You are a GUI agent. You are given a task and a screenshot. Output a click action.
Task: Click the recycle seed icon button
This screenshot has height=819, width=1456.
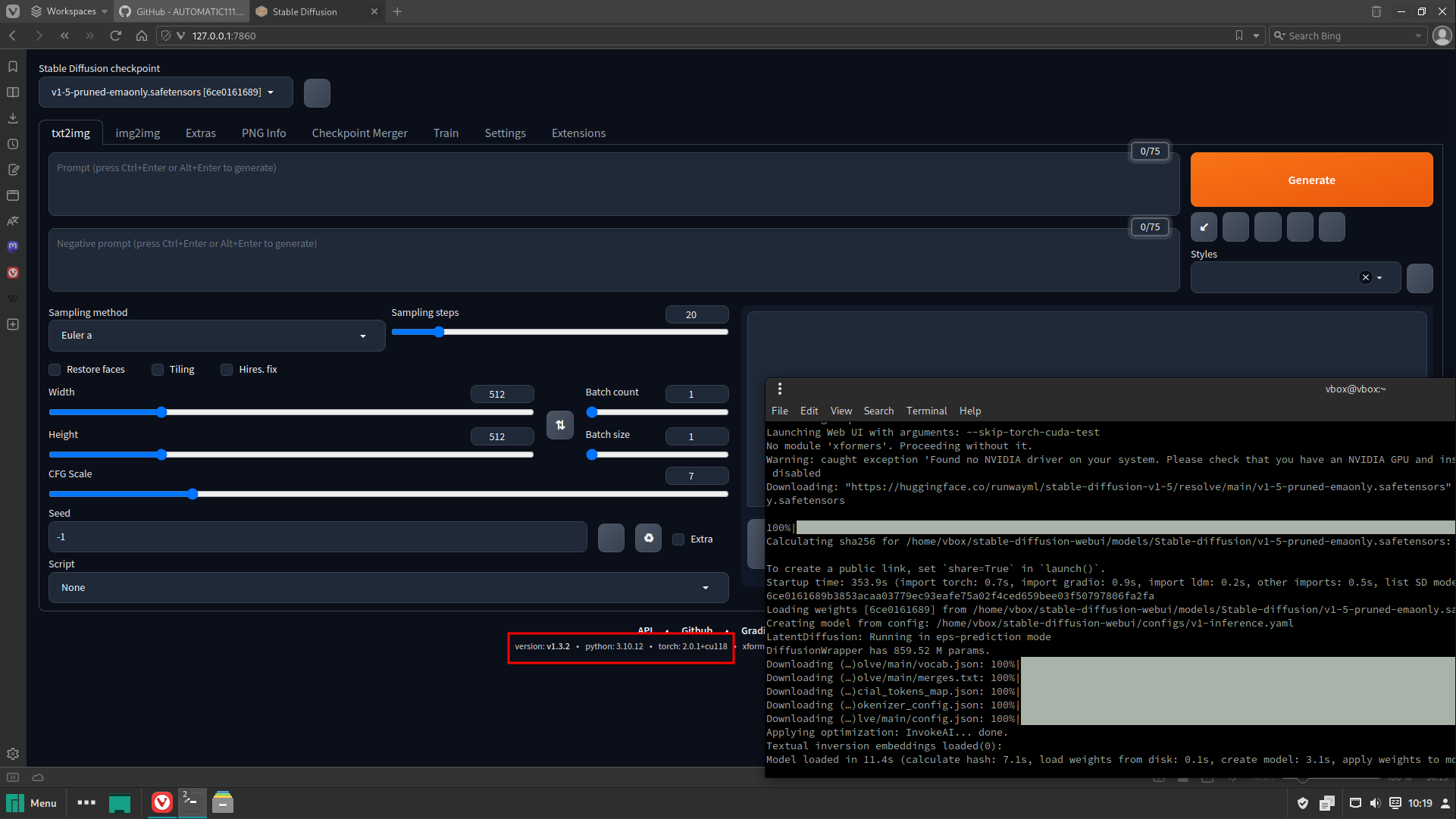[x=648, y=538]
